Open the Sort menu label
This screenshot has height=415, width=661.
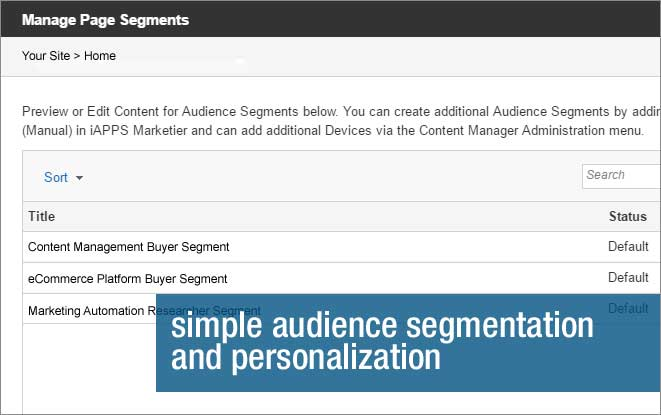point(56,177)
